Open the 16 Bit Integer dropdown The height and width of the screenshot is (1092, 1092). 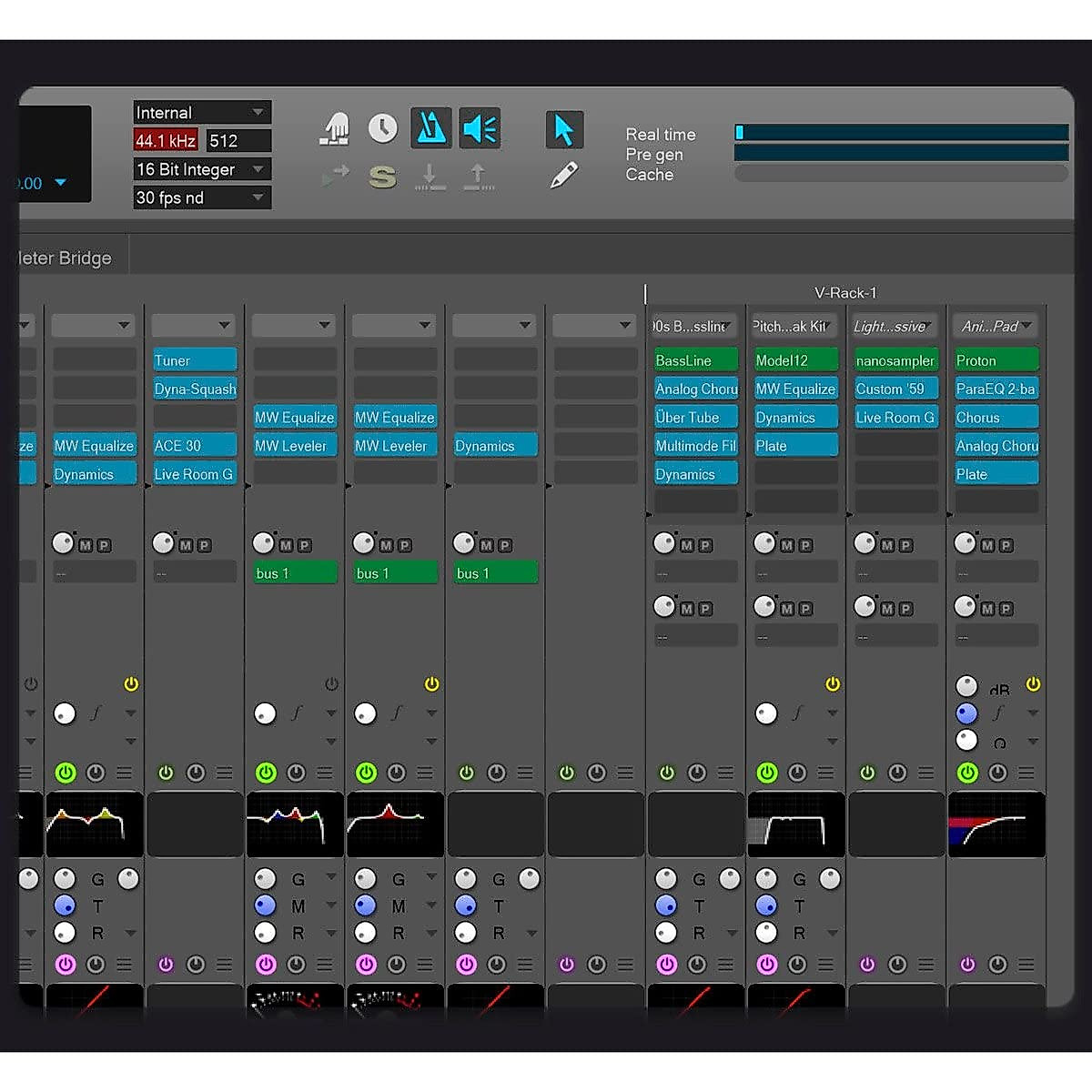[x=201, y=169]
